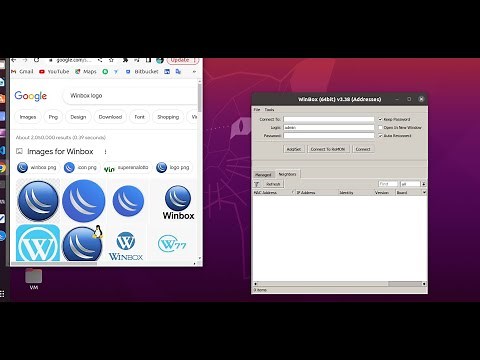Click the filter funnel icon in WinBox
The image size is (480, 360).
tap(257, 184)
